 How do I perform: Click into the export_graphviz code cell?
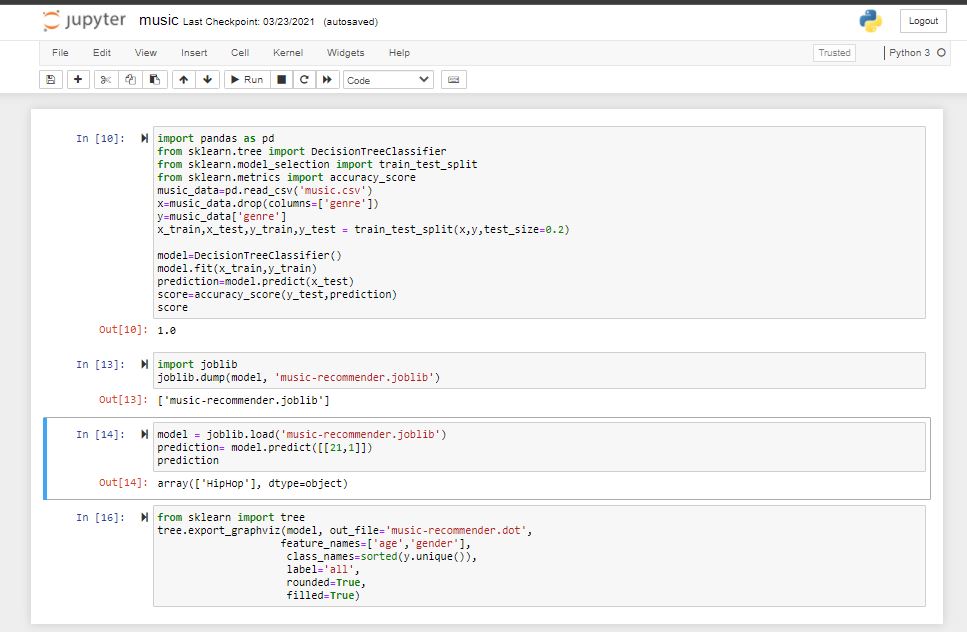(539, 556)
